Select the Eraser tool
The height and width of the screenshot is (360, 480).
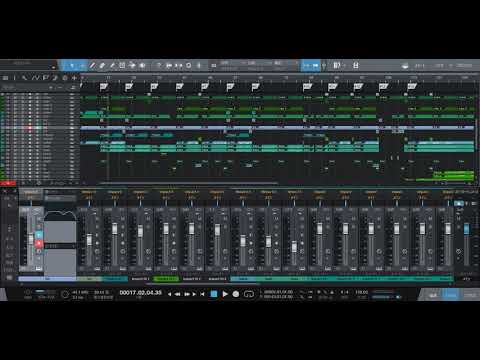pos(102,66)
